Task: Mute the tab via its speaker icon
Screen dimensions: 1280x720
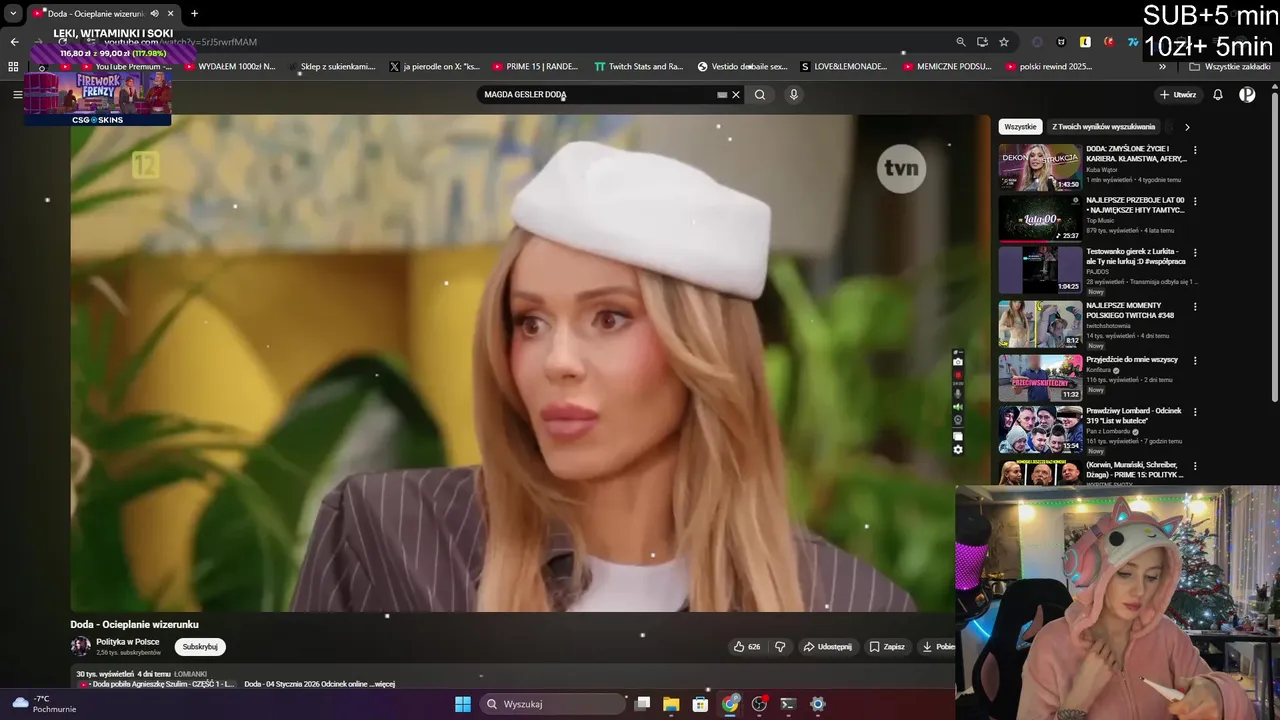Action: click(154, 14)
